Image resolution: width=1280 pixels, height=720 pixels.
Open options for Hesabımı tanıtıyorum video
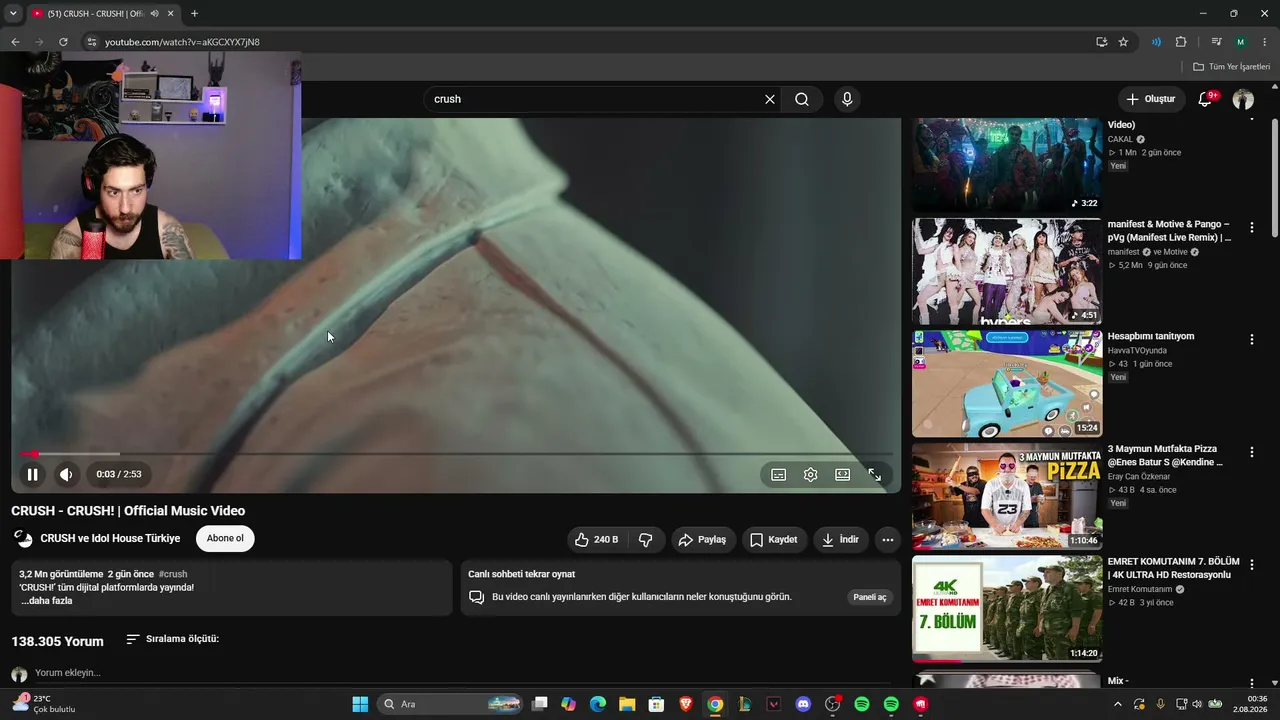[x=1251, y=340]
